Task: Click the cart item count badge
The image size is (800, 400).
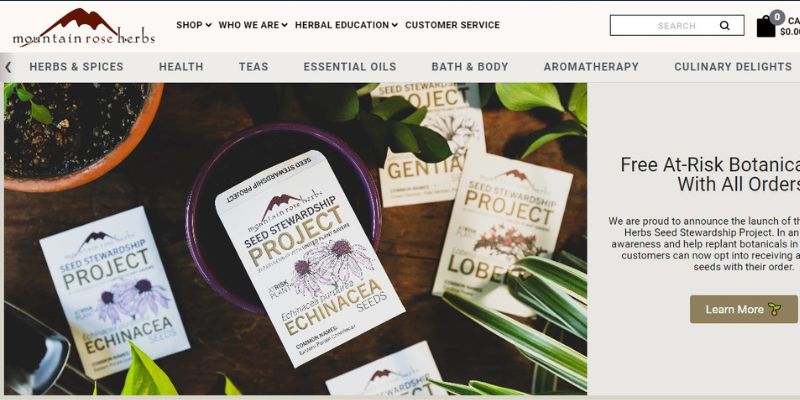Action: coord(777,17)
